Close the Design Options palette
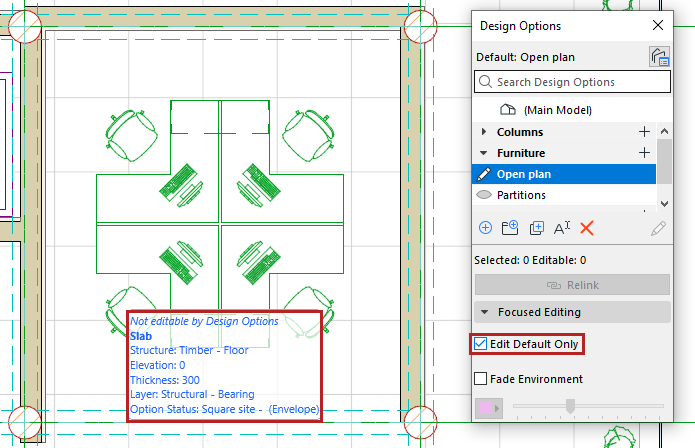Viewport: 695px width, 448px height. tap(658, 25)
